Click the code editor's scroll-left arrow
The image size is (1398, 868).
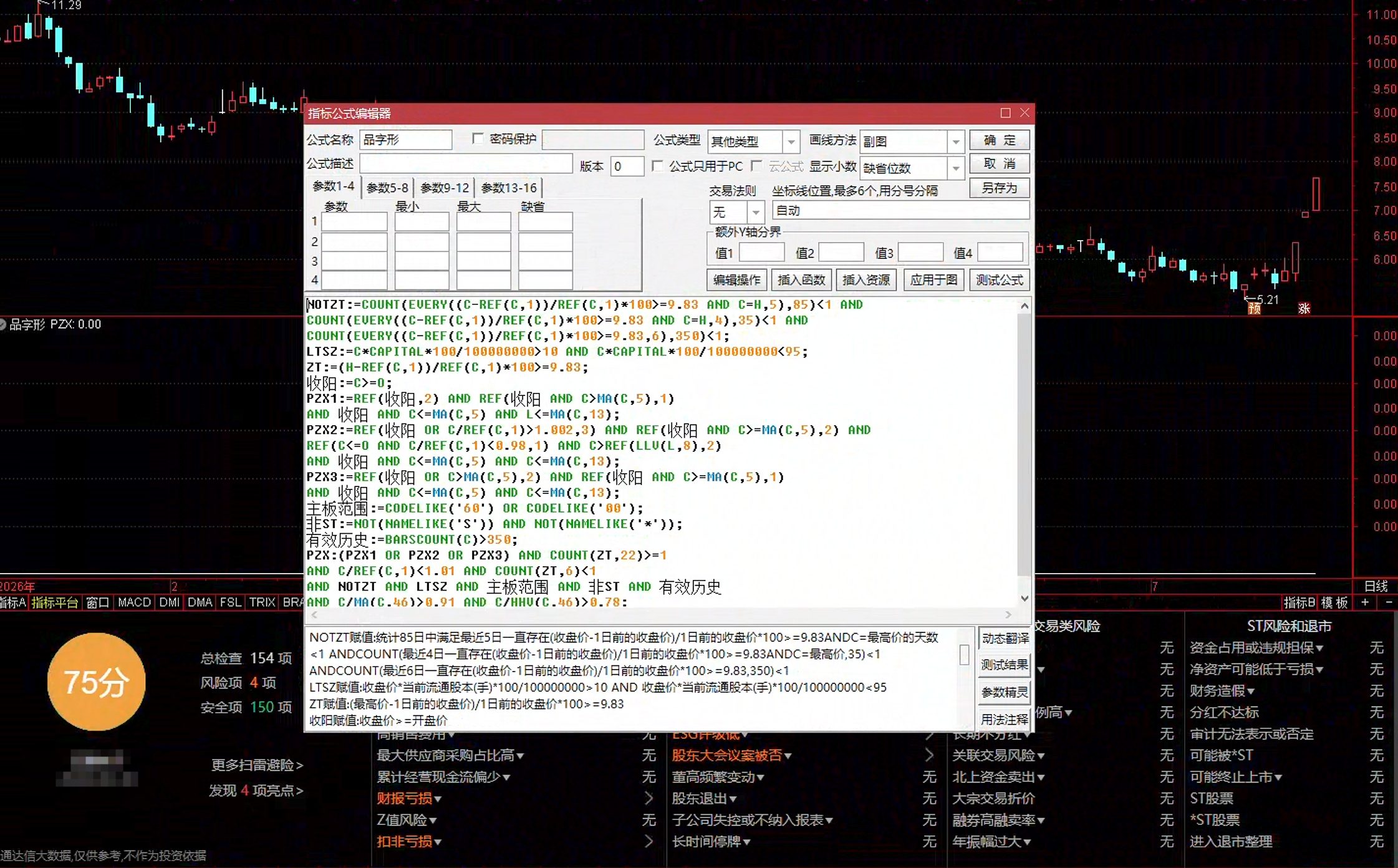point(314,614)
